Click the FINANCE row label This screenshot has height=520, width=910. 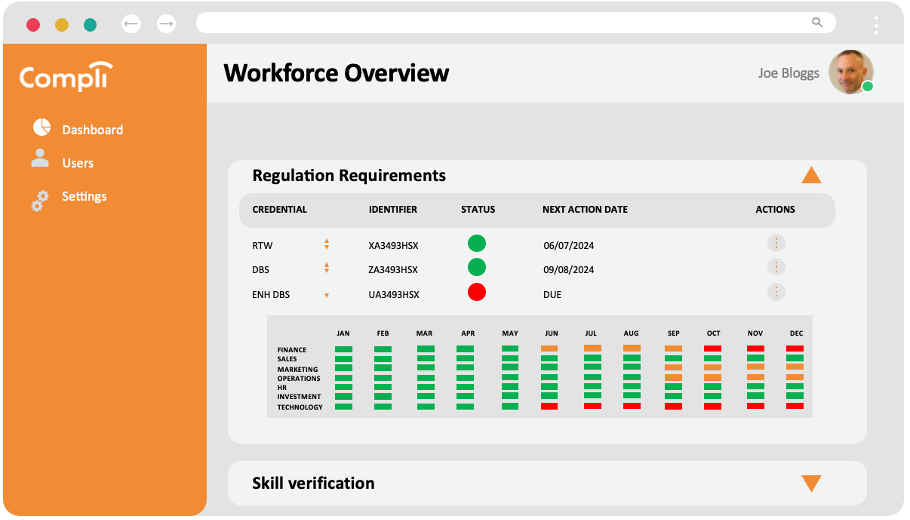pos(292,350)
